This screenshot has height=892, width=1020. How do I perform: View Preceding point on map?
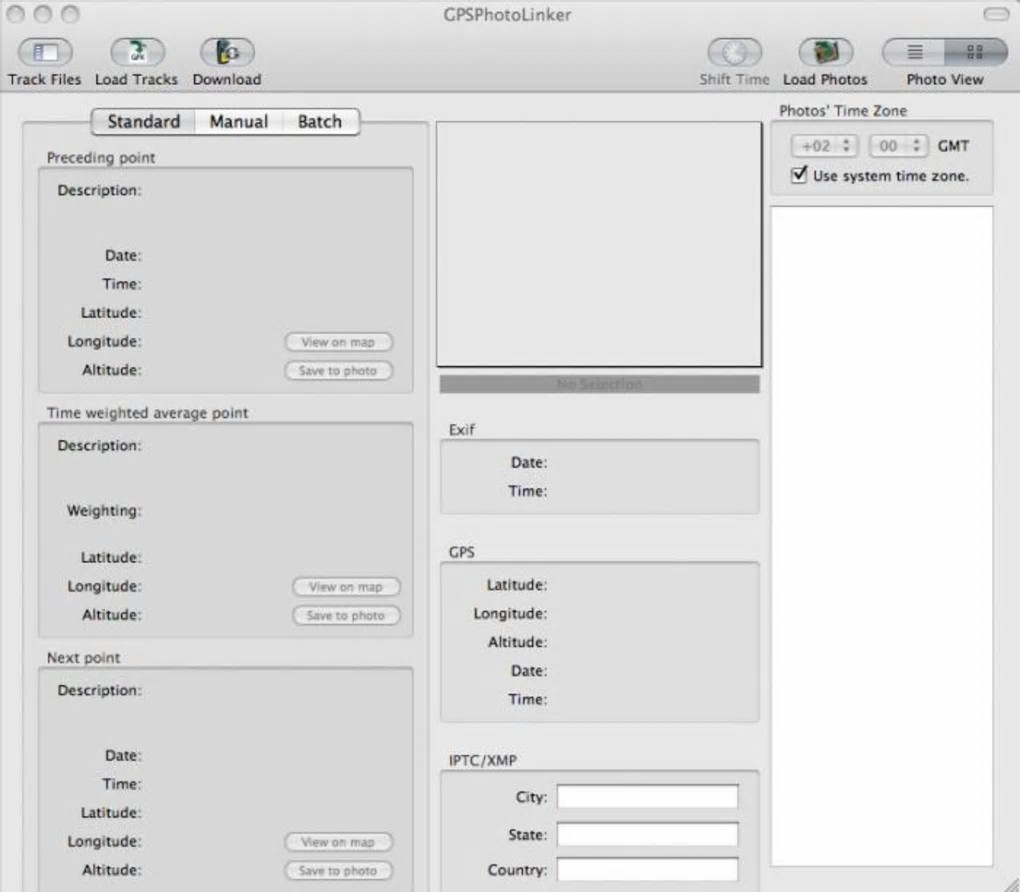(x=338, y=342)
